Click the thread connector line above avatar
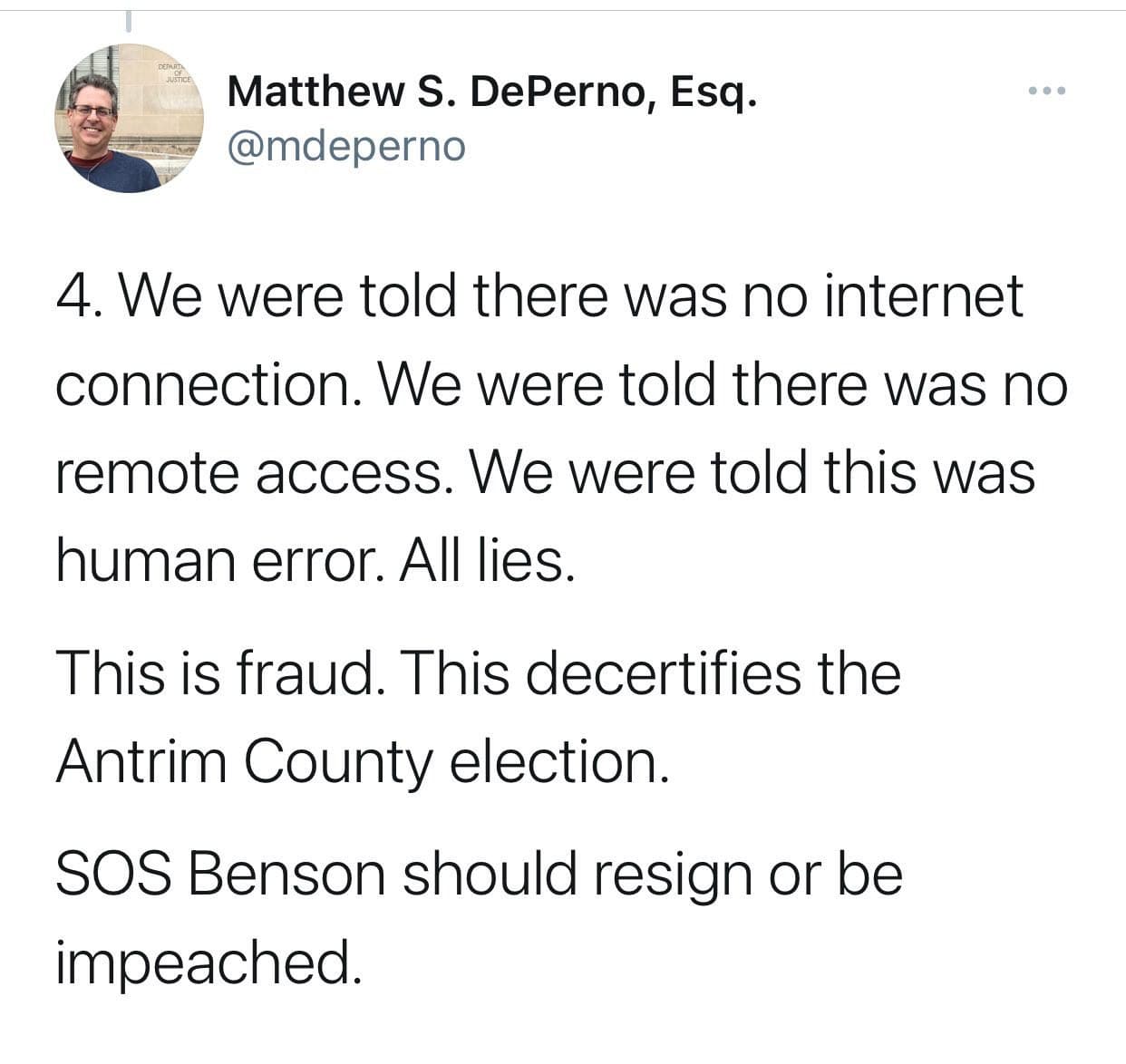 click(129, 17)
